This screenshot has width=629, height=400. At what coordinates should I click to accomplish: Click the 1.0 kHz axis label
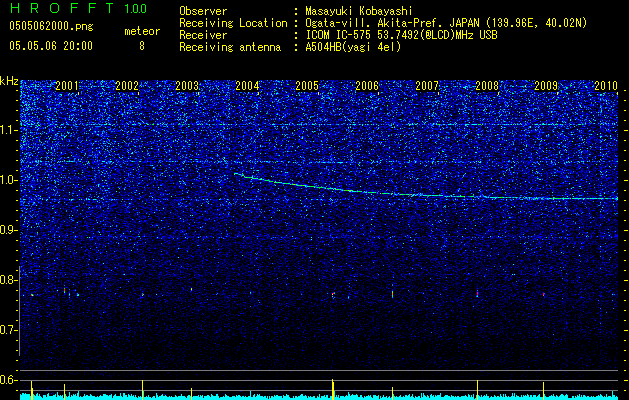pos(8,180)
